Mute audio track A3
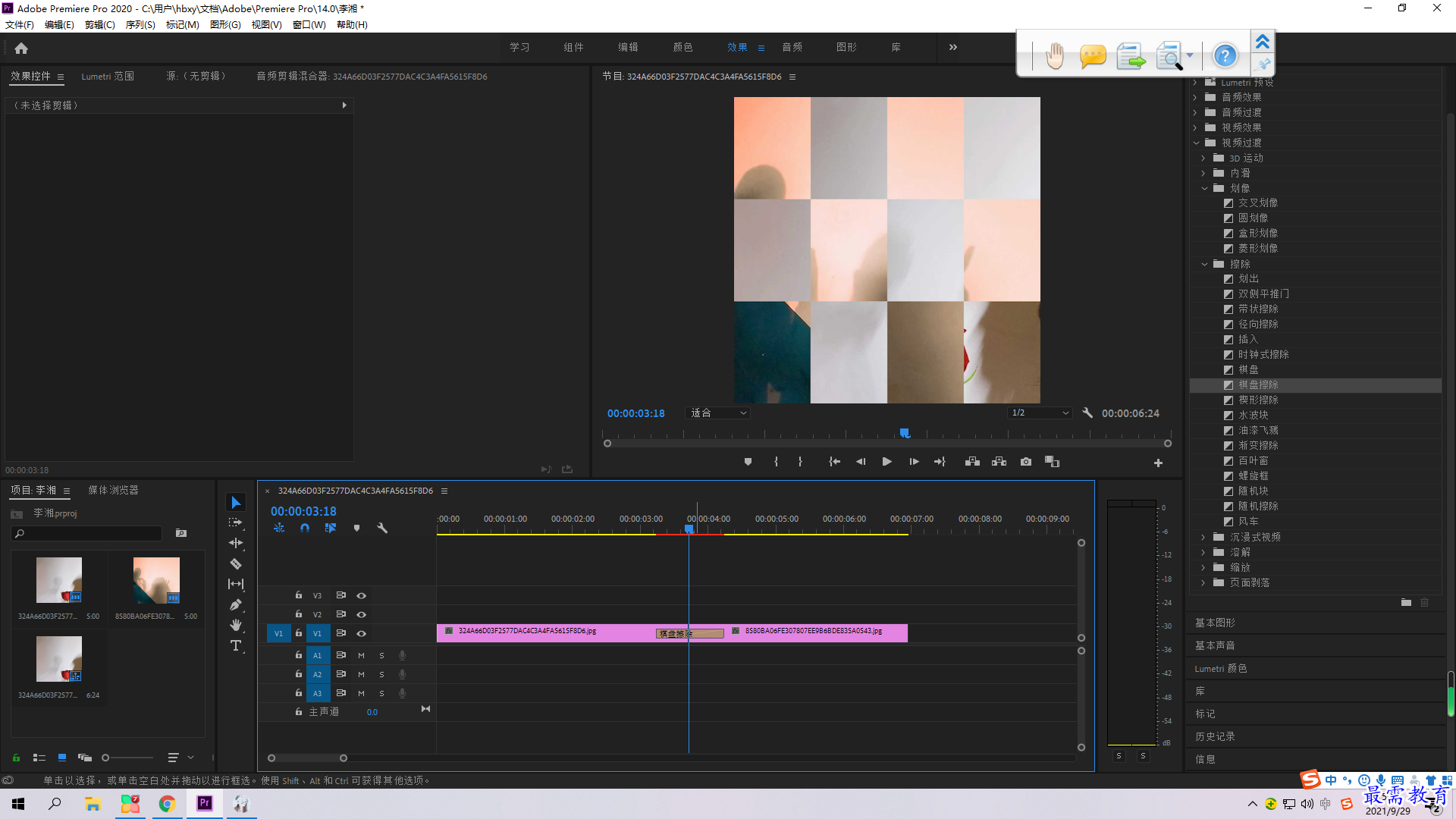The image size is (1456, 819). 361,693
